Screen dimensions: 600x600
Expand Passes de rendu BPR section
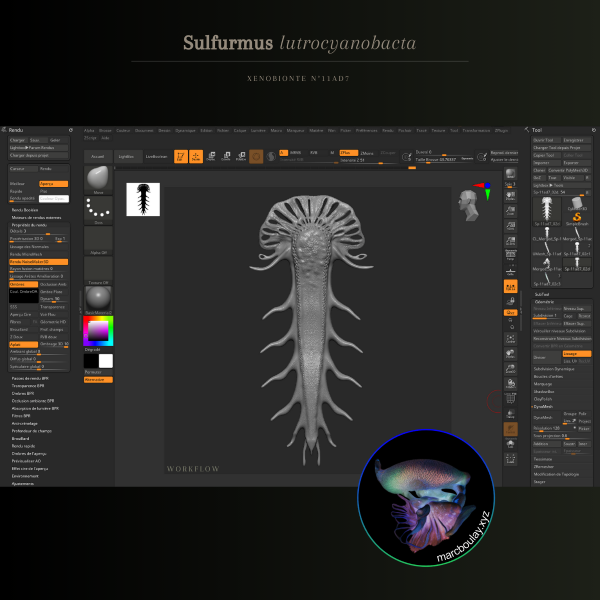tap(30, 378)
